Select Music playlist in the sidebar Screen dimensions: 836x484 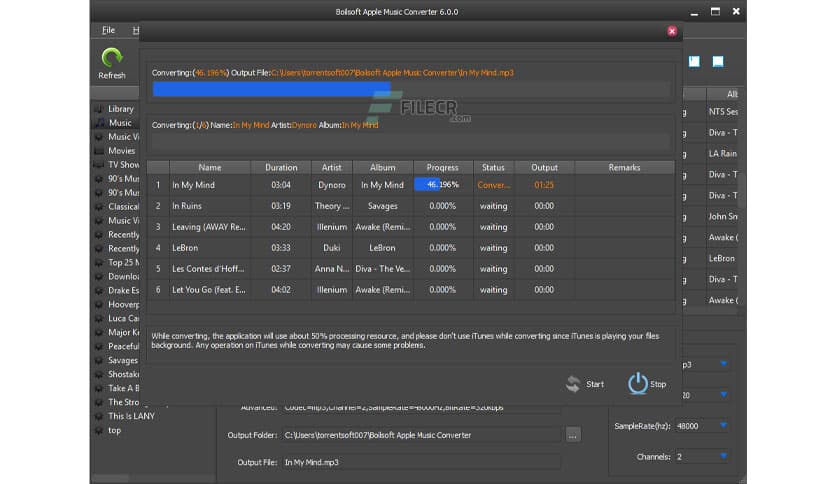(120, 123)
